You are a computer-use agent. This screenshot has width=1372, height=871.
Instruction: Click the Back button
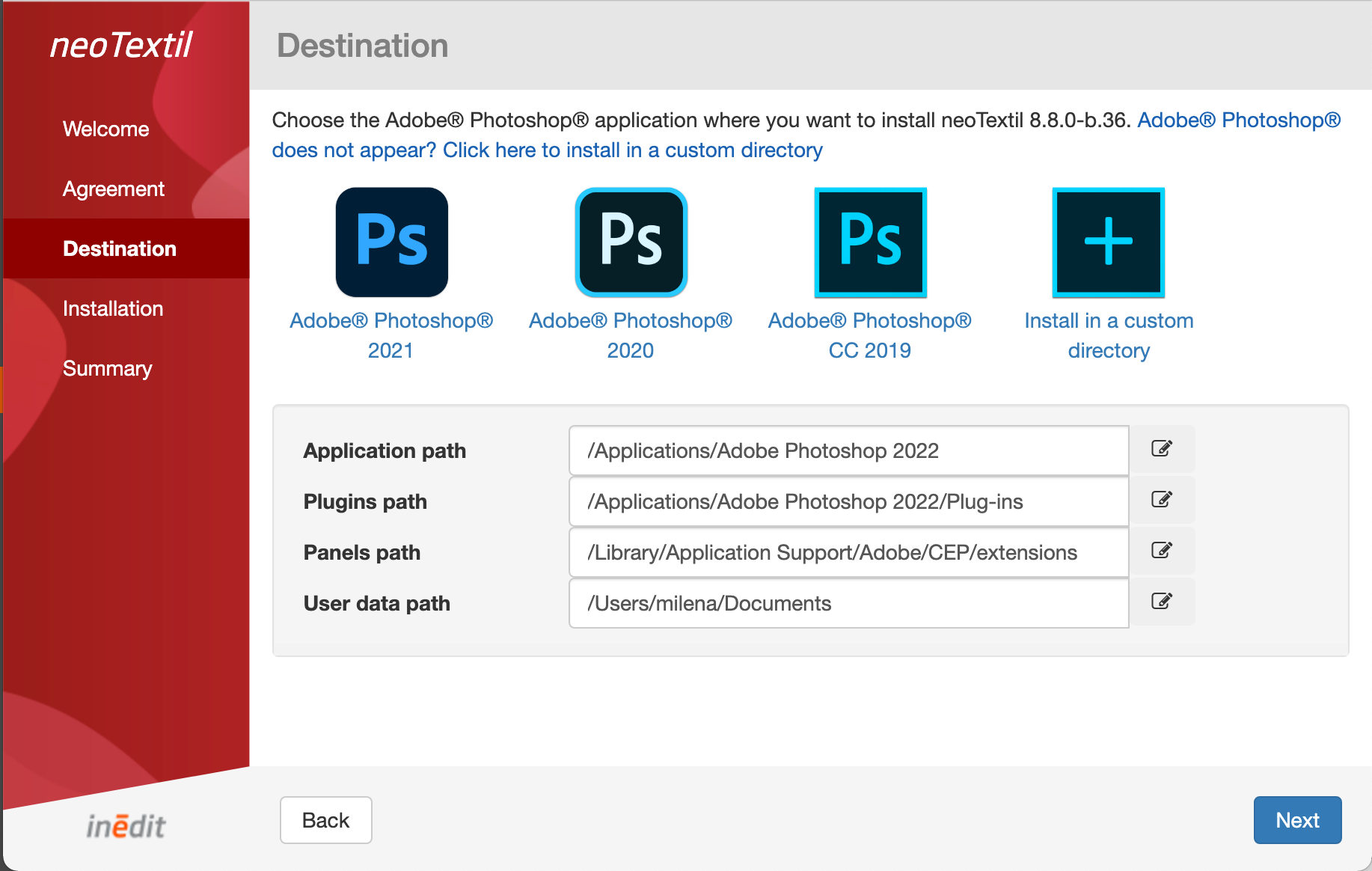tap(326, 820)
